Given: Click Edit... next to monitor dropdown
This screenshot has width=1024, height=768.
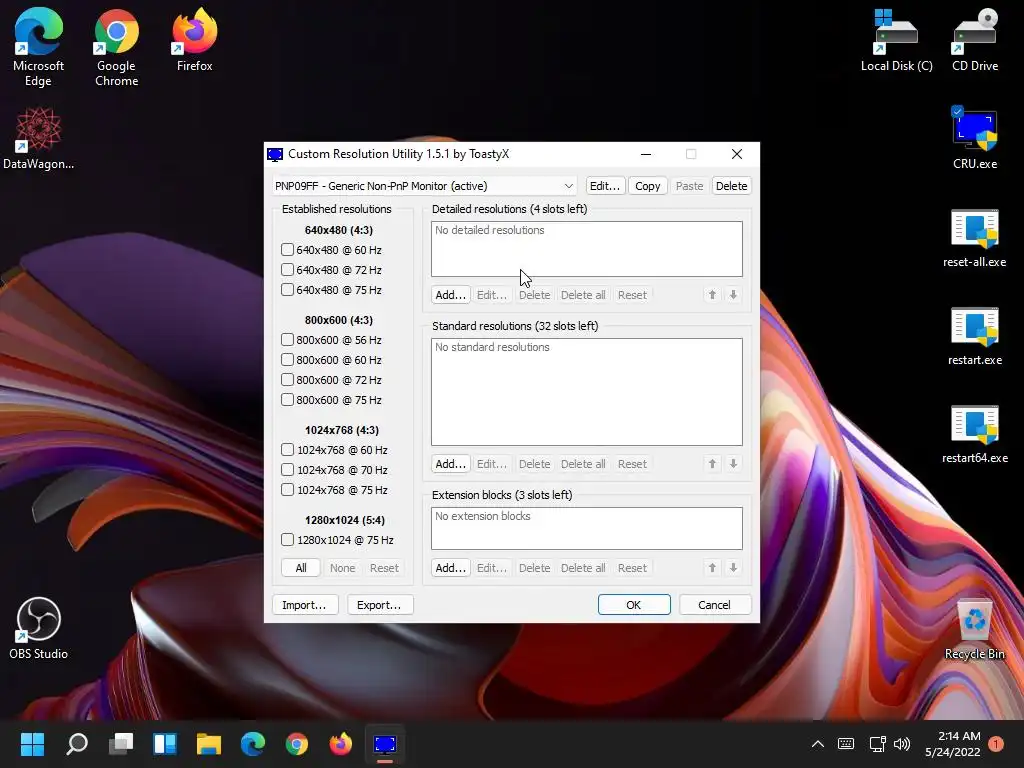Looking at the screenshot, I should (605, 186).
